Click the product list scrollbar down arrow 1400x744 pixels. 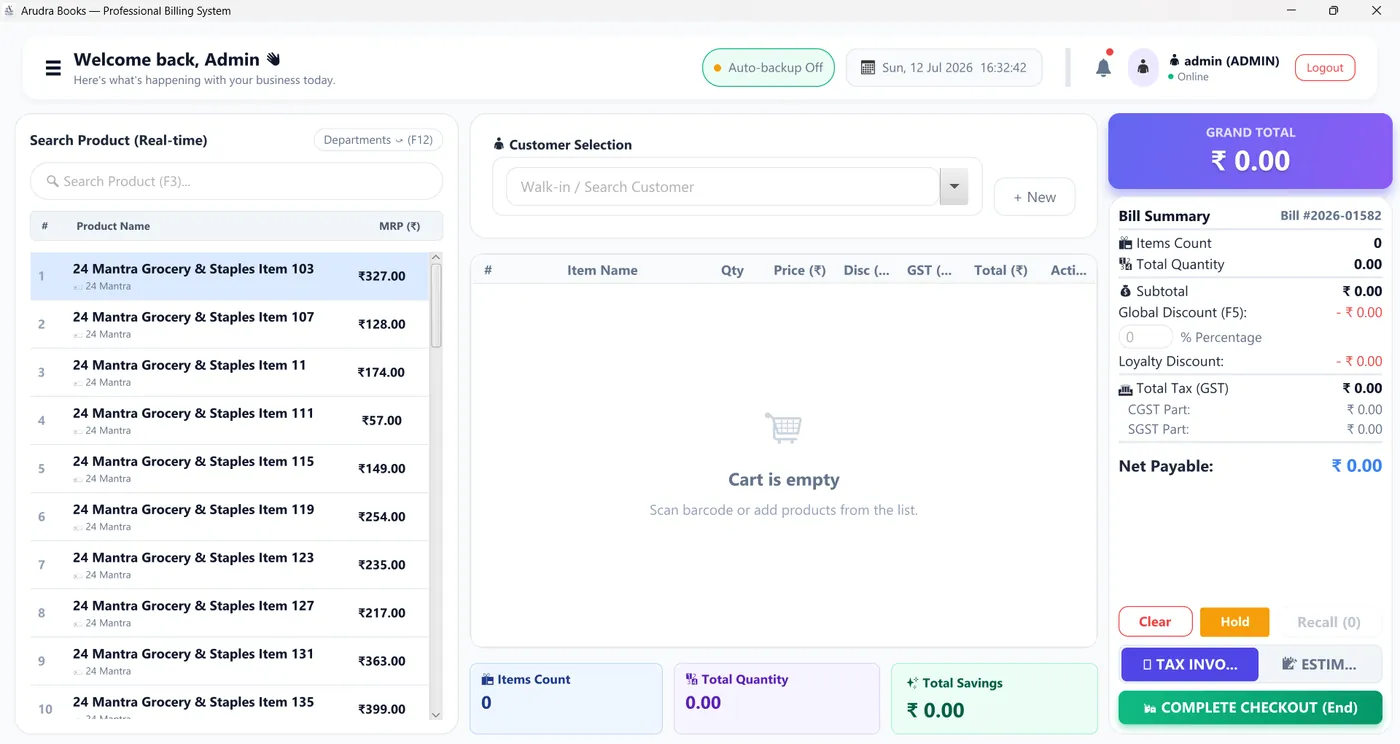click(435, 714)
